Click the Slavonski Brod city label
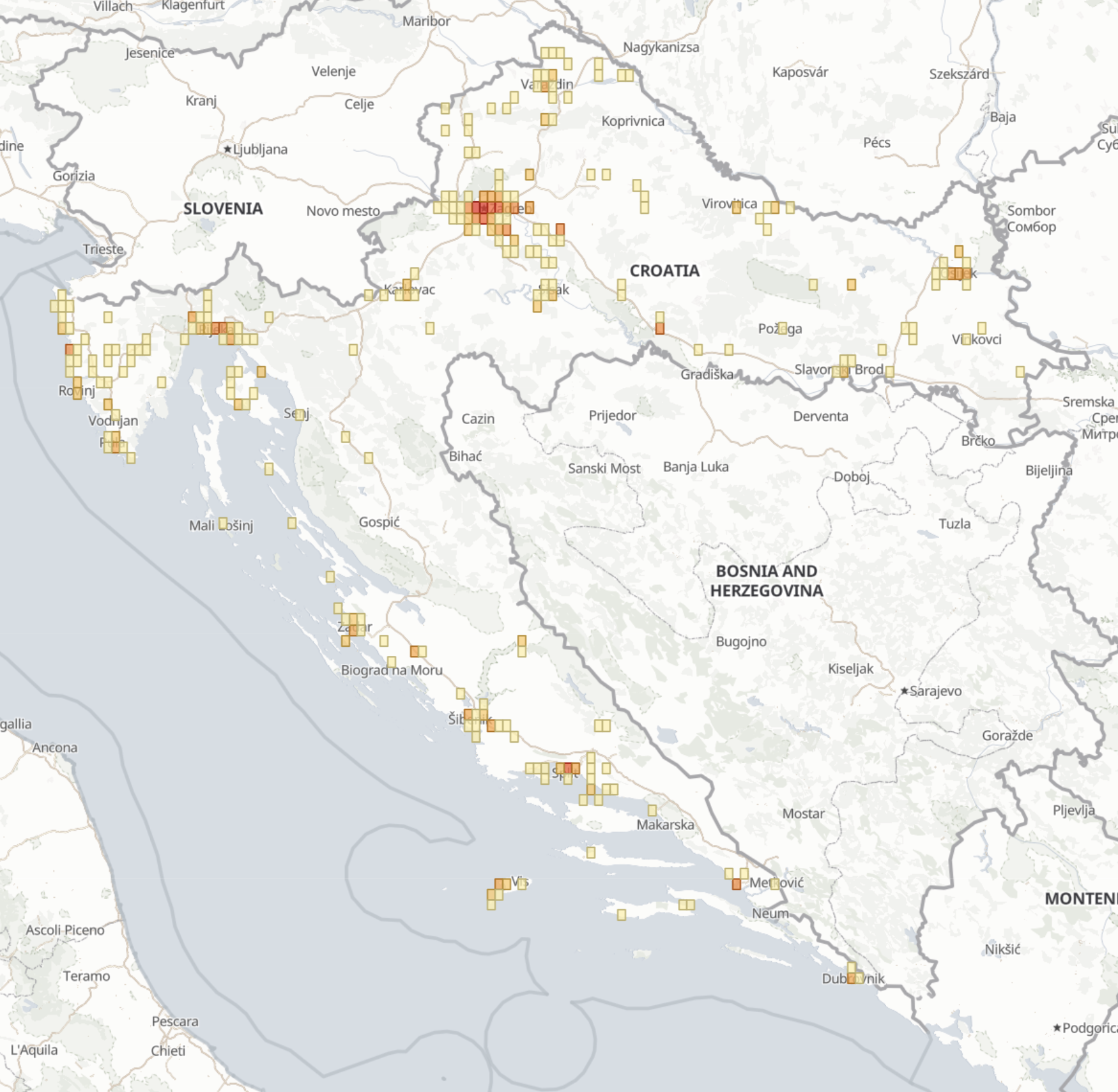Image resolution: width=1118 pixels, height=1092 pixels. tap(839, 368)
